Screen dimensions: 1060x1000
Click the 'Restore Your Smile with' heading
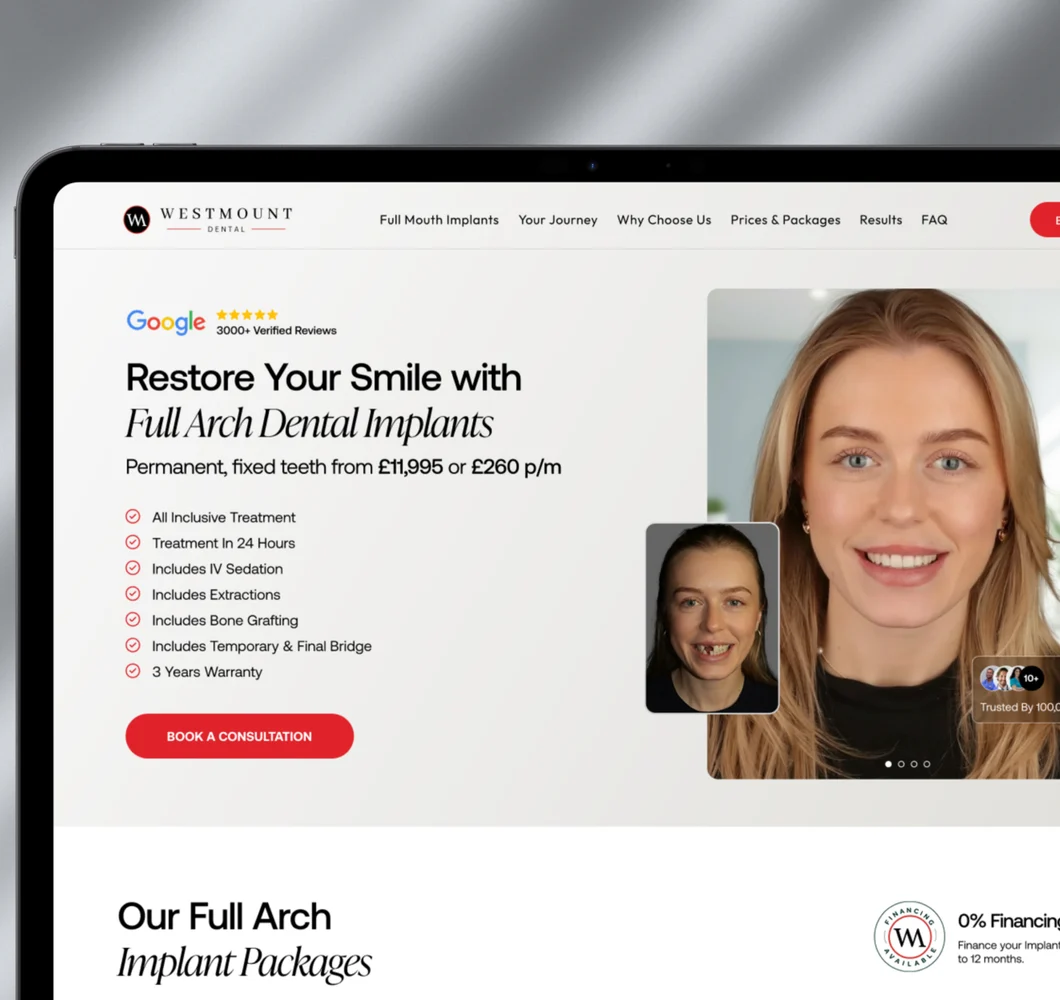click(x=324, y=377)
